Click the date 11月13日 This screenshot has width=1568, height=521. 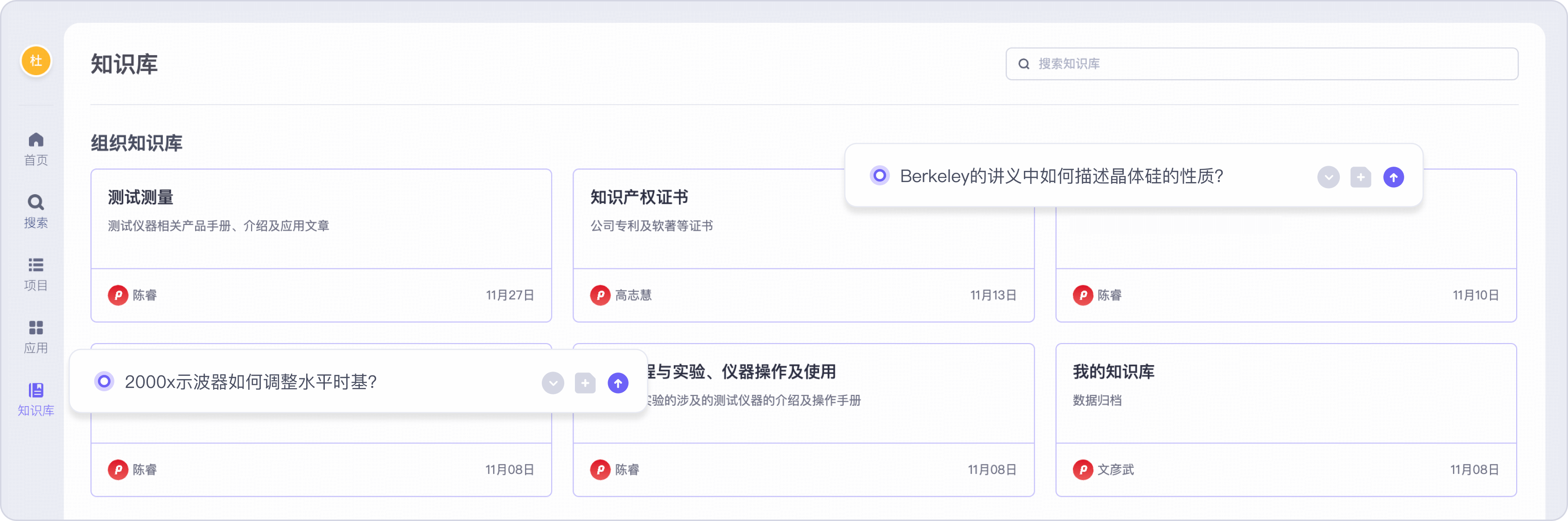click(994, 295)
